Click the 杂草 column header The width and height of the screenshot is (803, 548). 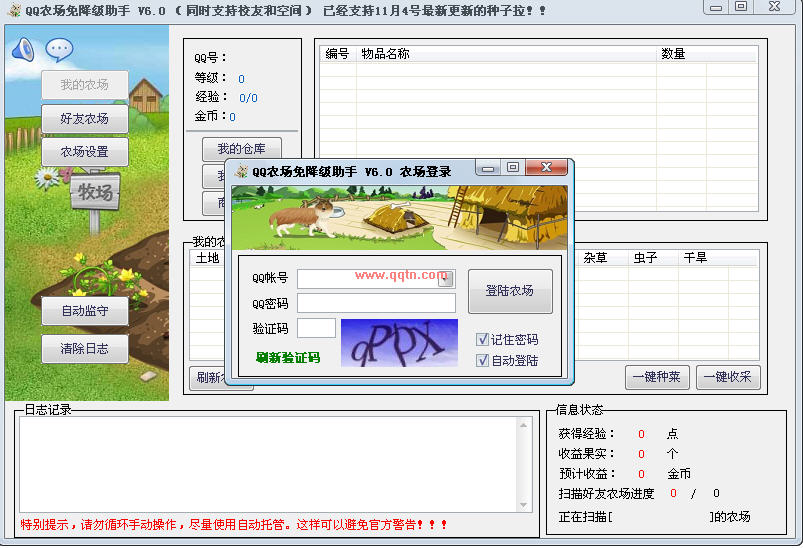tap(601, 258)
